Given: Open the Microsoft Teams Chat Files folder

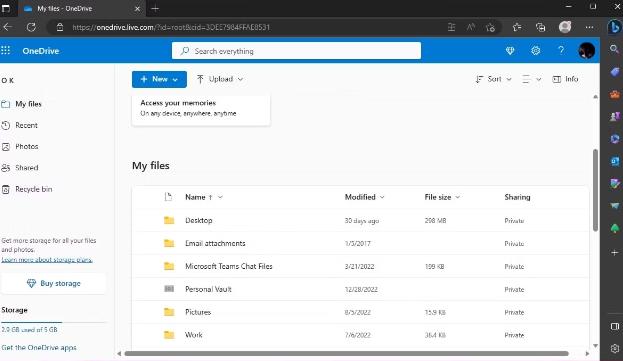Looking at the screenshot, I should [229, 266].
